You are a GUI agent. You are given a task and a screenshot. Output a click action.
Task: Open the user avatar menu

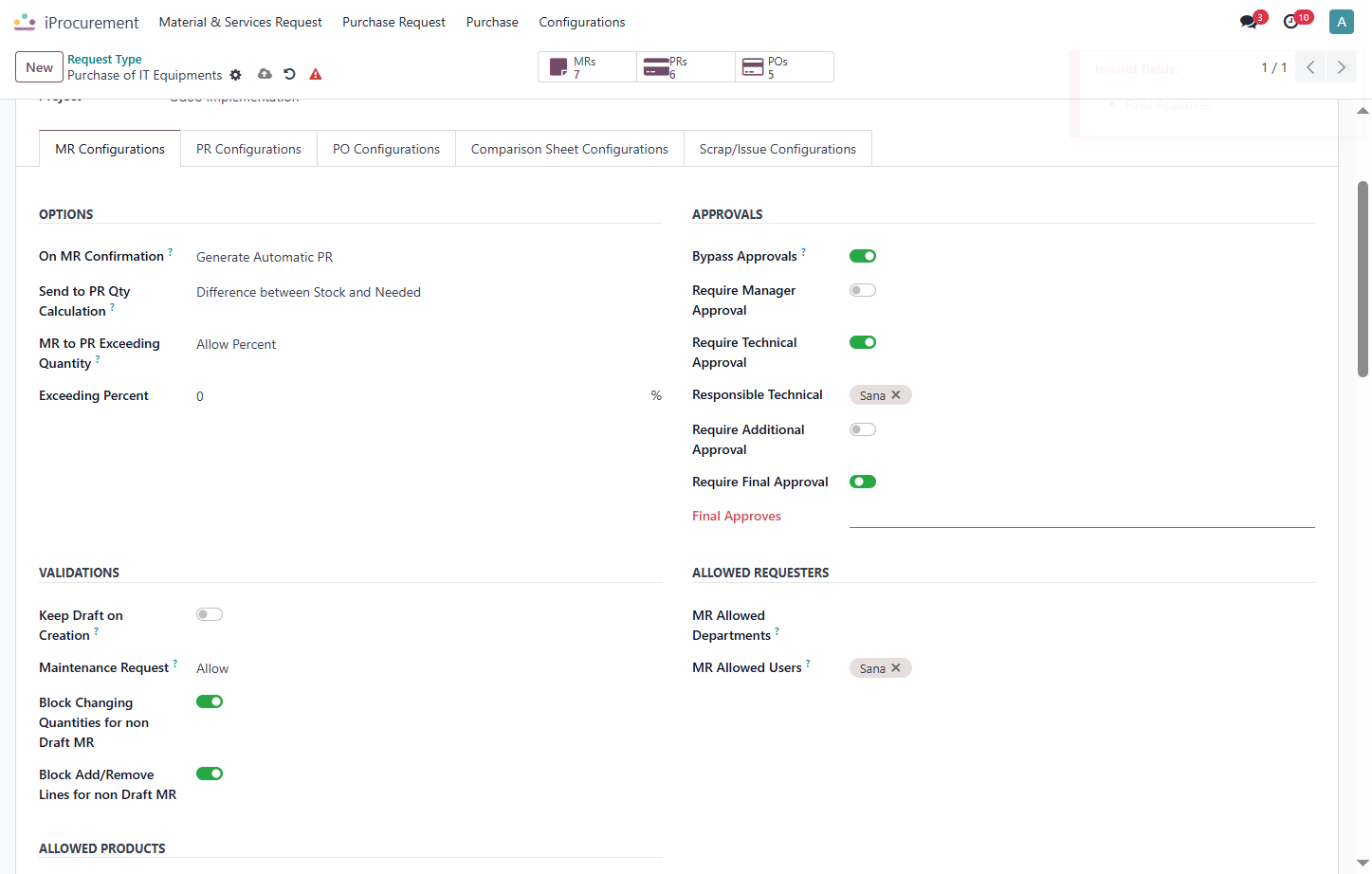[1342, 22]
